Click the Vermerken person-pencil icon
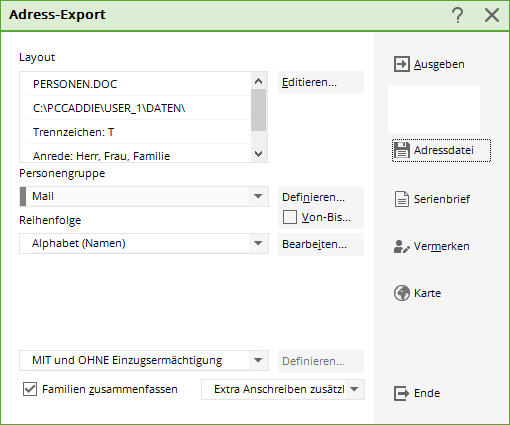The height and width of the screenshot is (425, 510). pyautogui.click(x=402, y=247)
